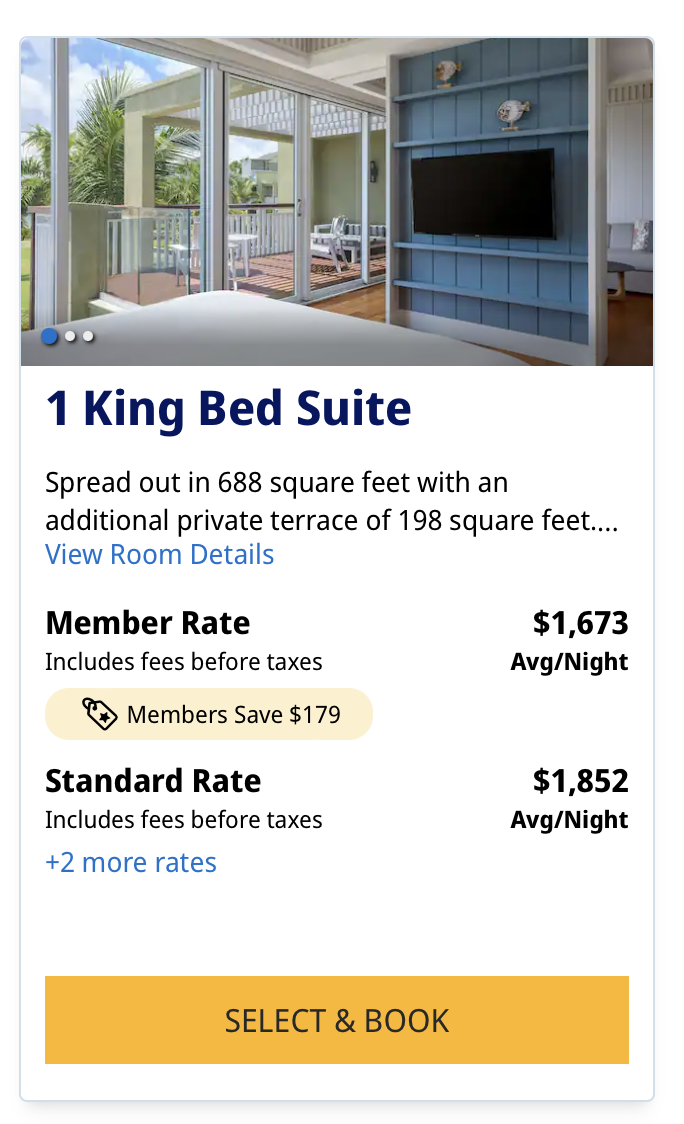Click the Members Save $179 badge text
The height and width of the screenshot is (1124, 684).
tap(233, 715)
